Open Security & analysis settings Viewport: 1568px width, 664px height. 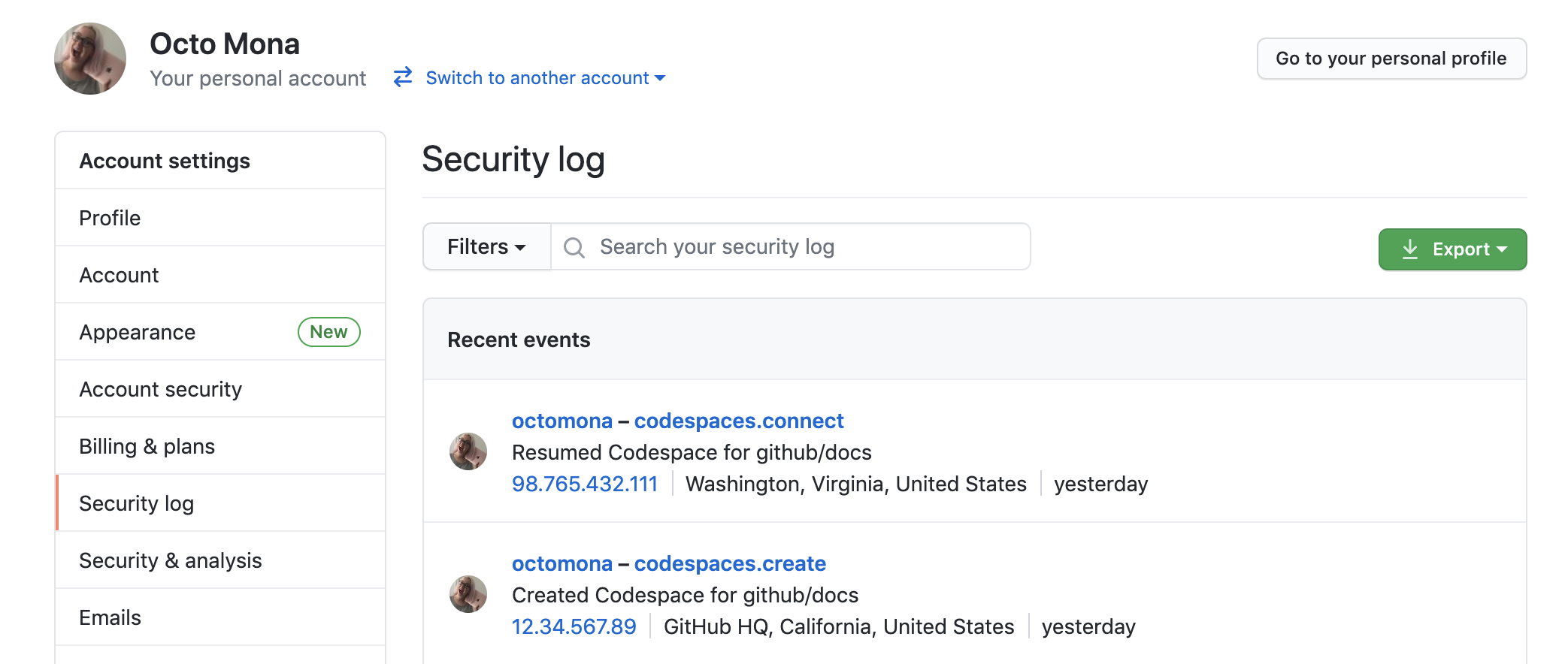pos(170,560)
